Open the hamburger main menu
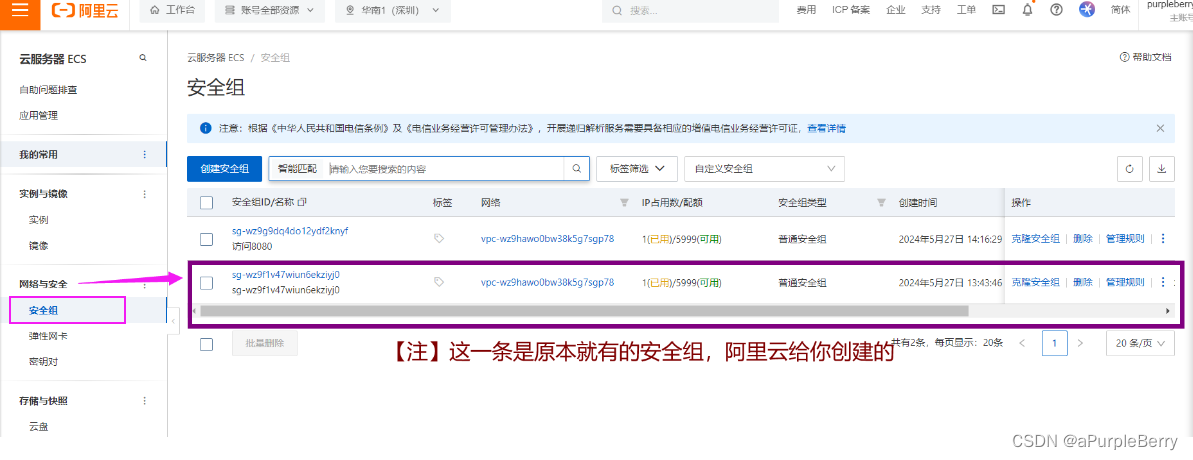Viewport: 1193px width, 460px height. (20, 10)
